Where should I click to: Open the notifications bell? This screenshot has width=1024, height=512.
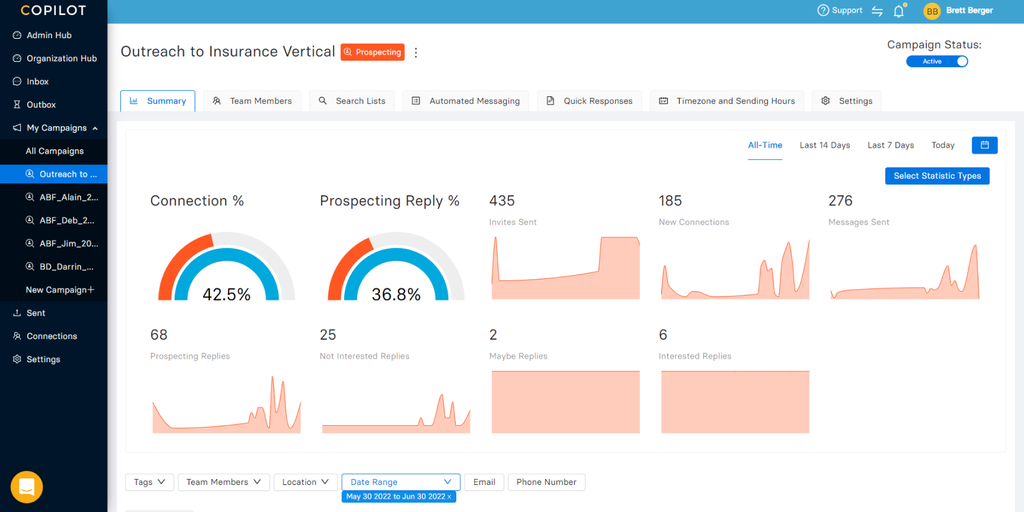click(x=899, y=11)
